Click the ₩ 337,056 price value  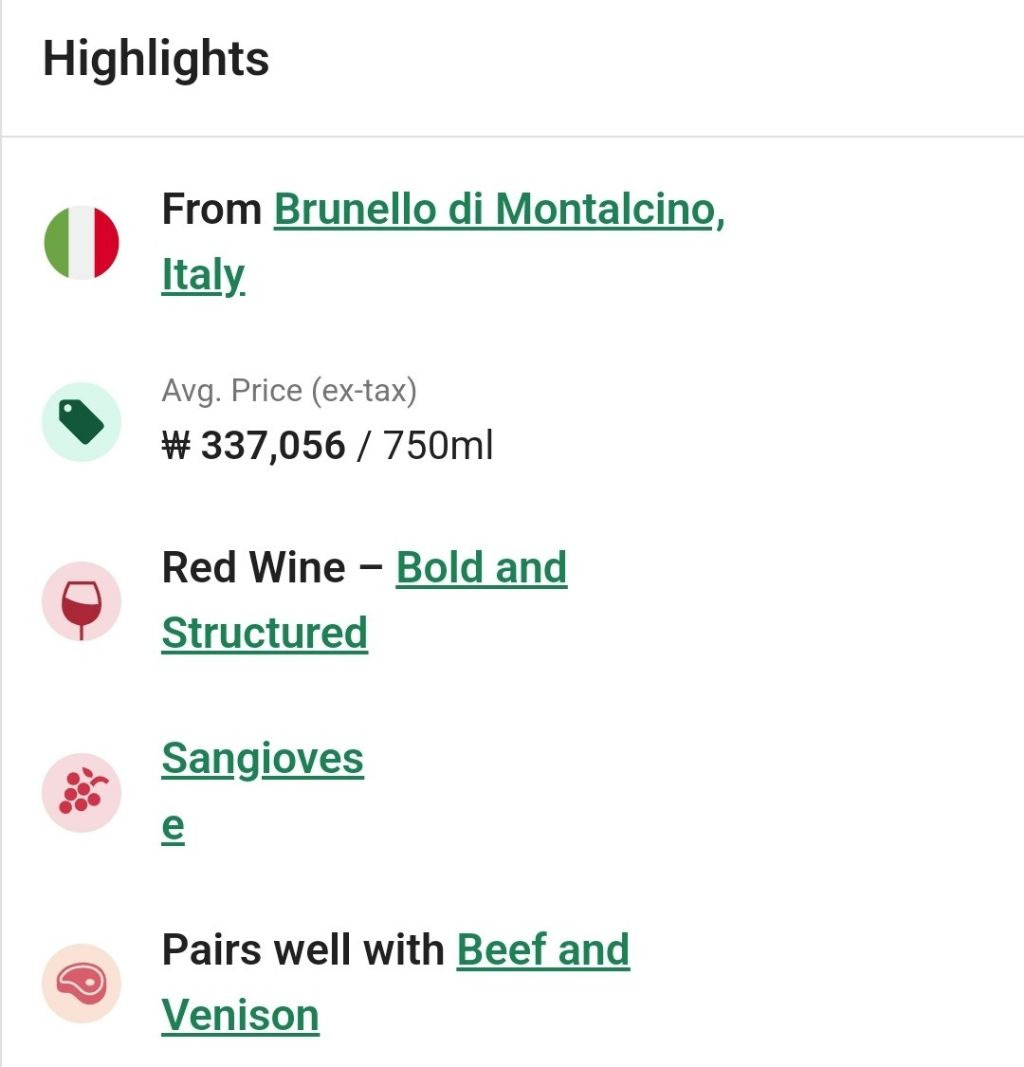tap(253, 446)
